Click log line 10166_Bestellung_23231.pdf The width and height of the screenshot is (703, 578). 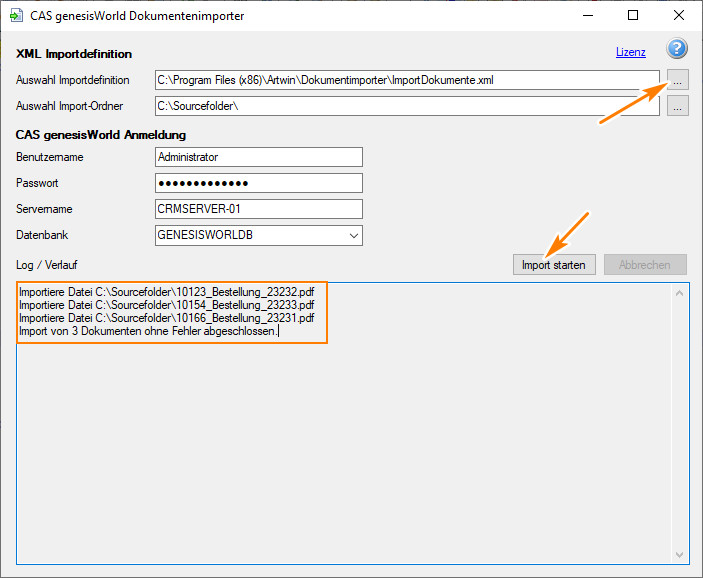166,318
